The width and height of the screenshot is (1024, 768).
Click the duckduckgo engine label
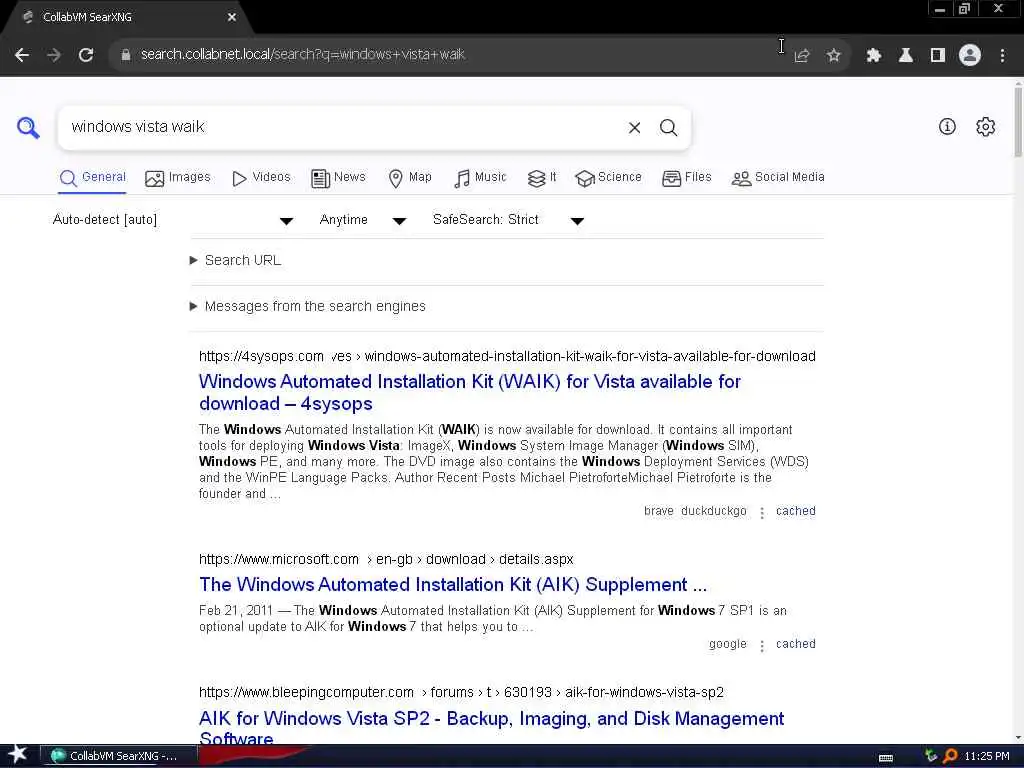(713, 511)
